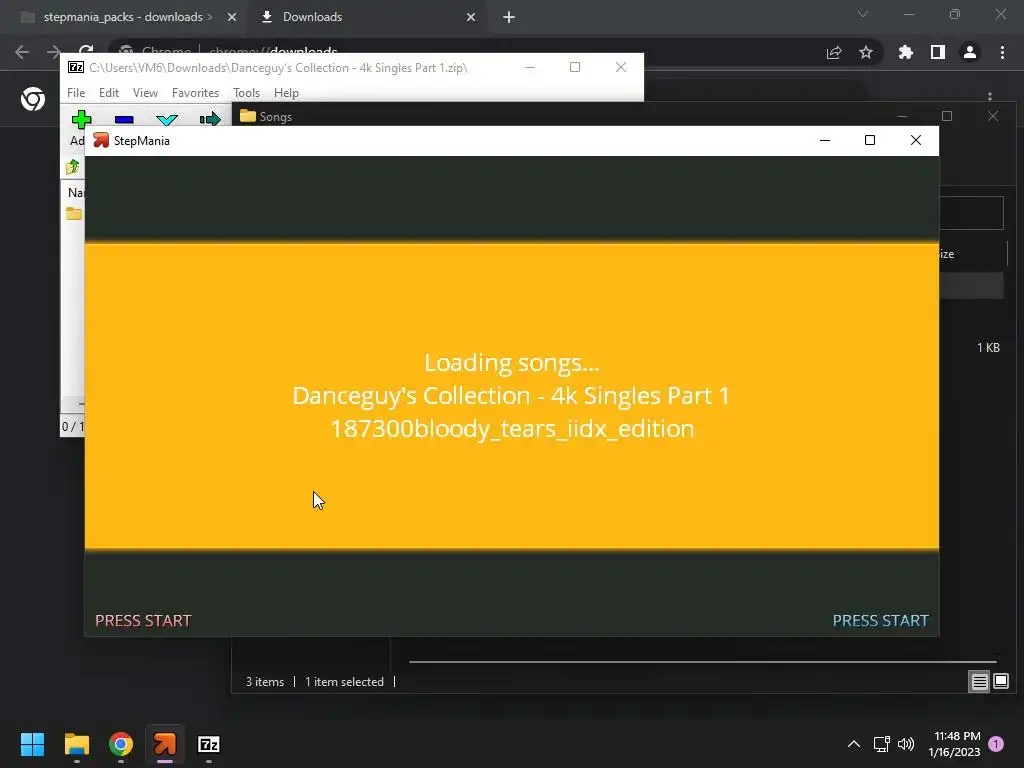
Task: Open downloads page more-actions menu
Action: pos(990,97)
